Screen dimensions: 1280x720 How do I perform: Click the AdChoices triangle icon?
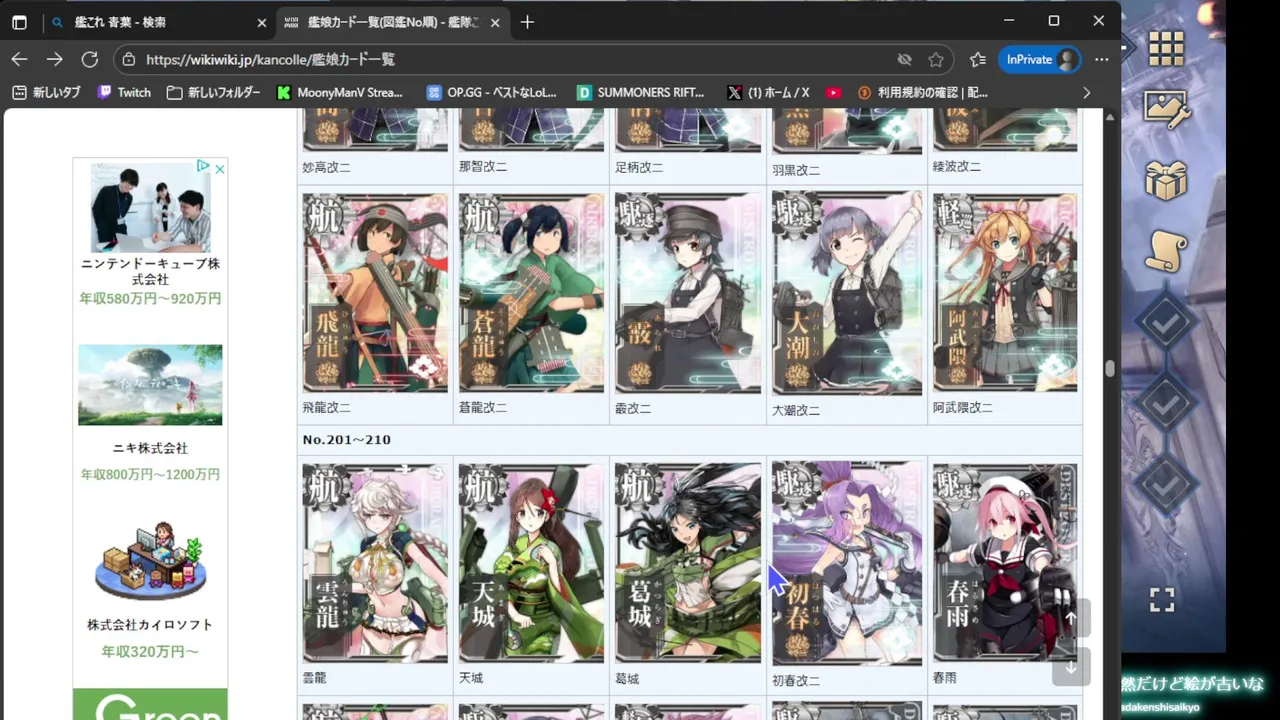point(203,167)
